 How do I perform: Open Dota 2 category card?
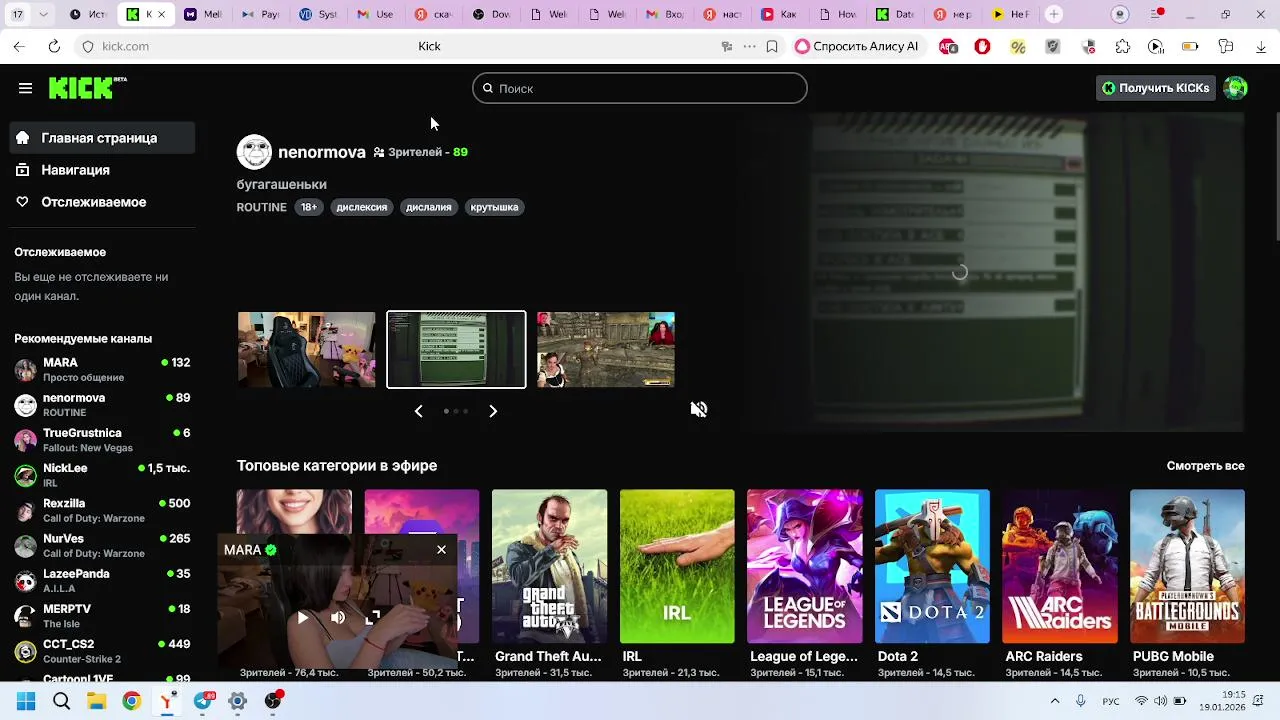coord(932,566)
